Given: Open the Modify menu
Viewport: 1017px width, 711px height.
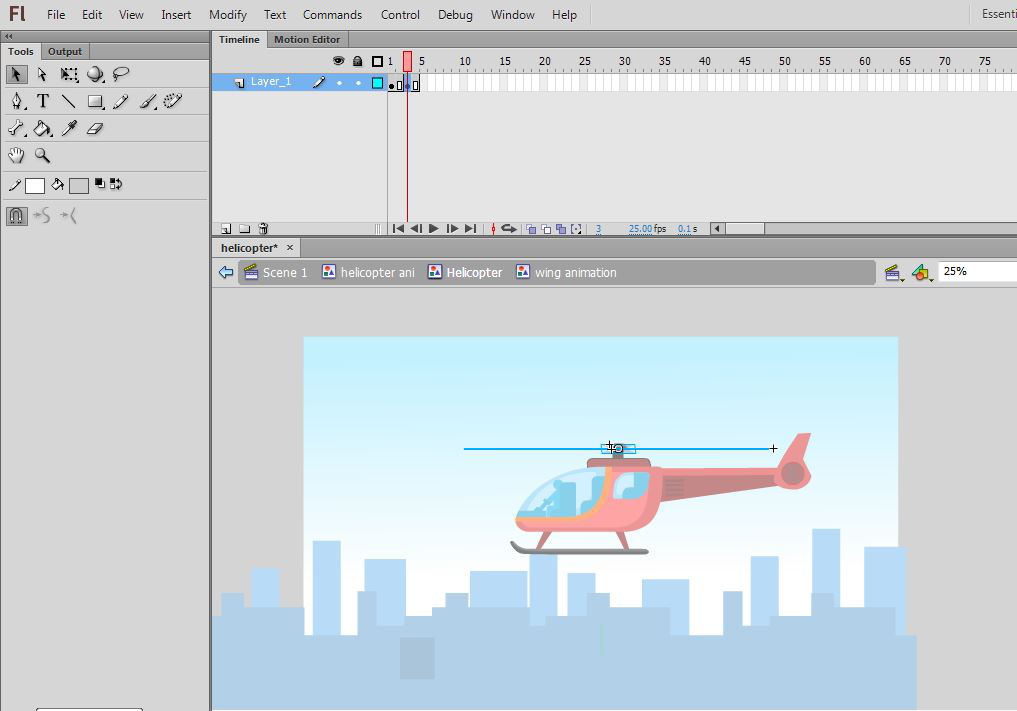Looking at the screenshot, I should pyautogui.click(x=228, y=15).
